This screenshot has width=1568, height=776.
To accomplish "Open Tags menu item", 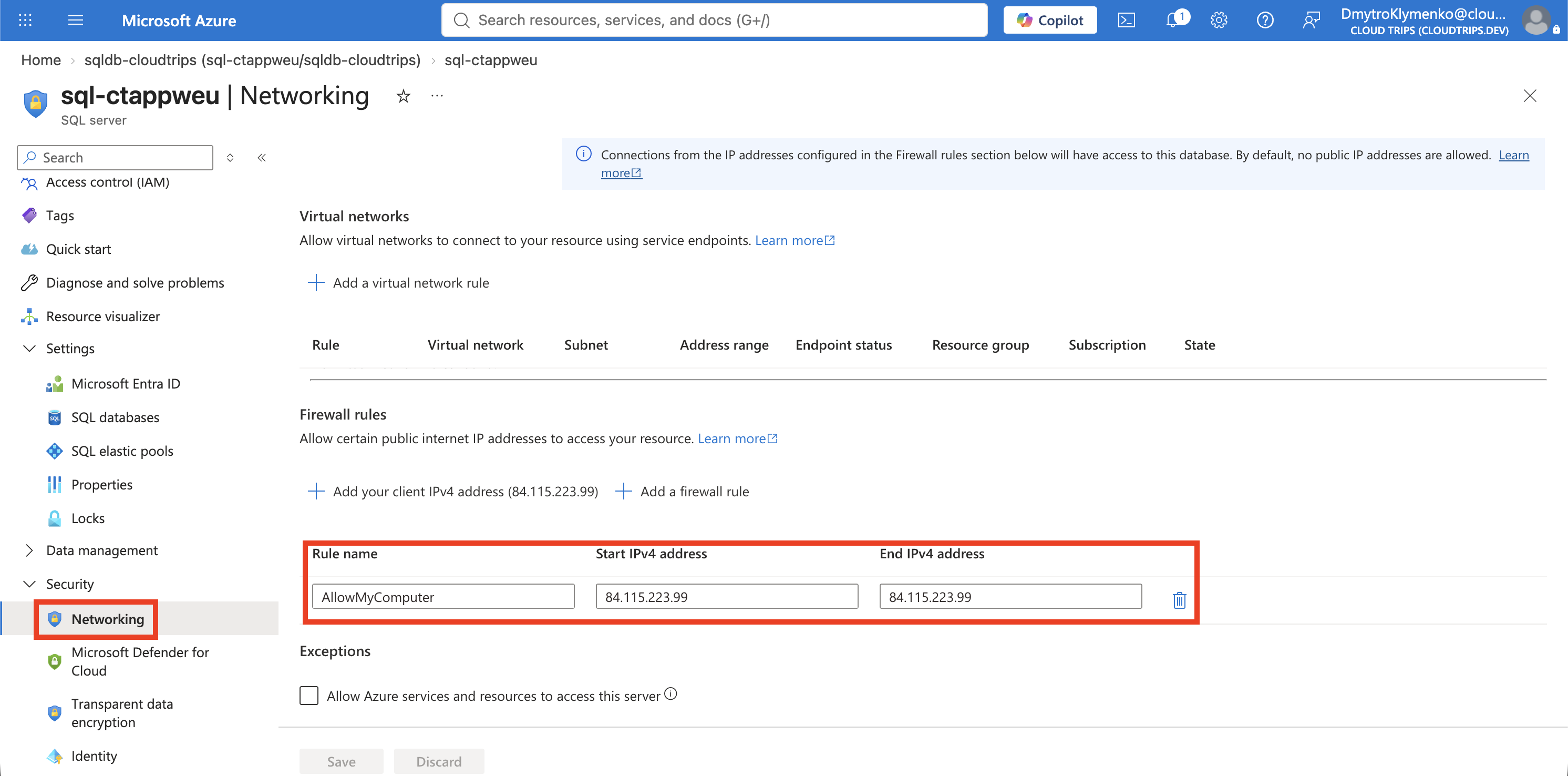I will pos(60,215).
